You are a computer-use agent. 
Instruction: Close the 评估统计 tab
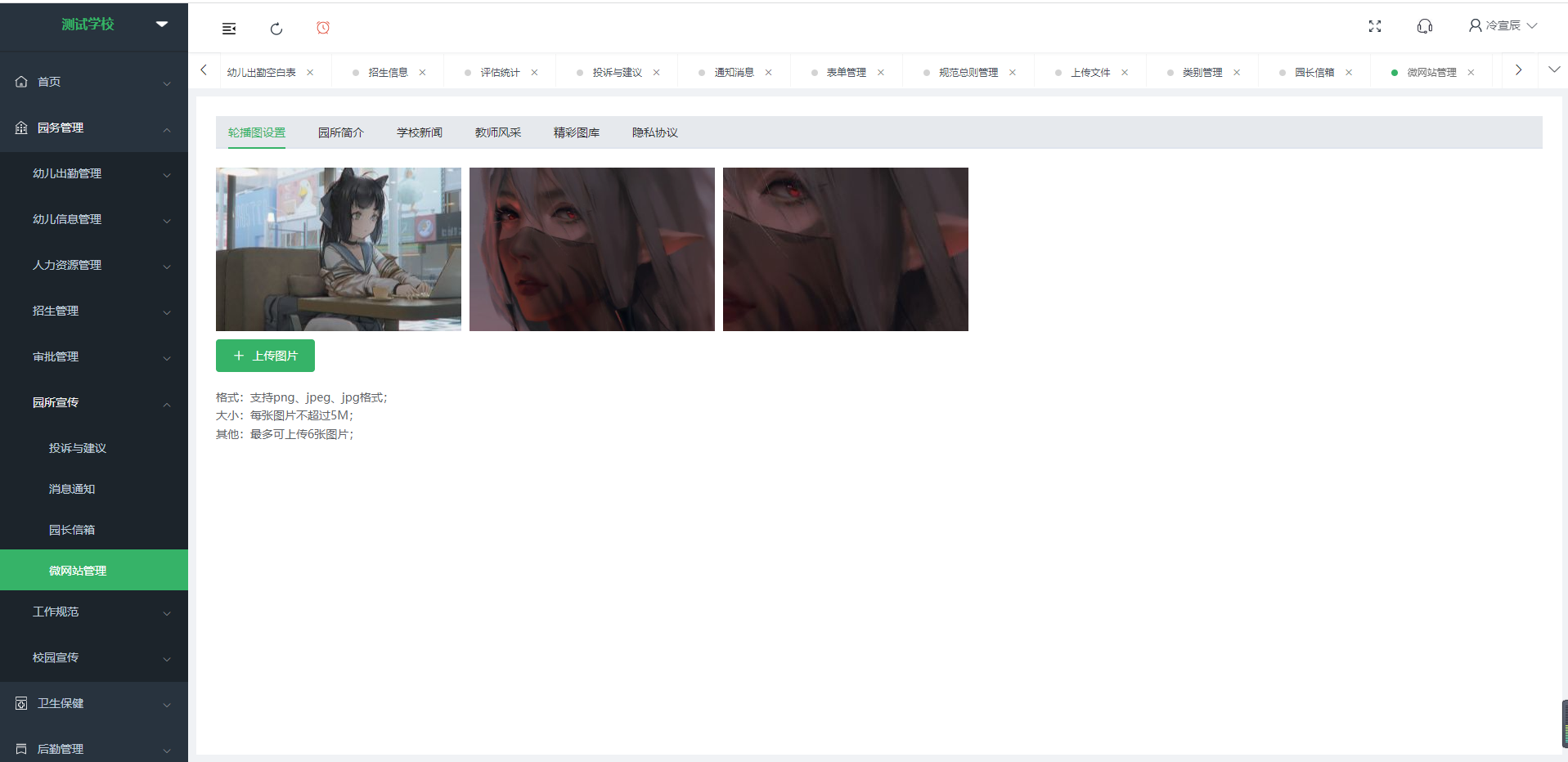tap(534, 73)
